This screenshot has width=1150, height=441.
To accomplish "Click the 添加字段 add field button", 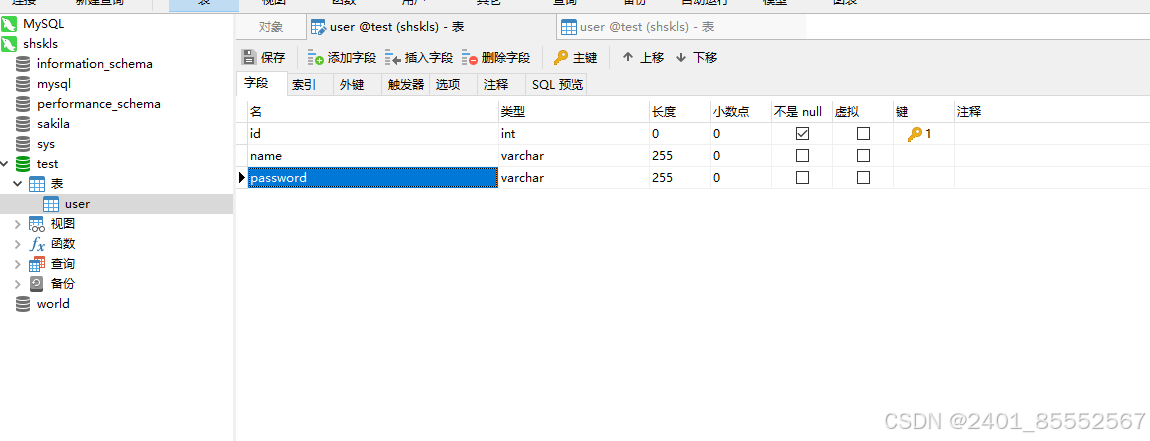I will [341, 57].
